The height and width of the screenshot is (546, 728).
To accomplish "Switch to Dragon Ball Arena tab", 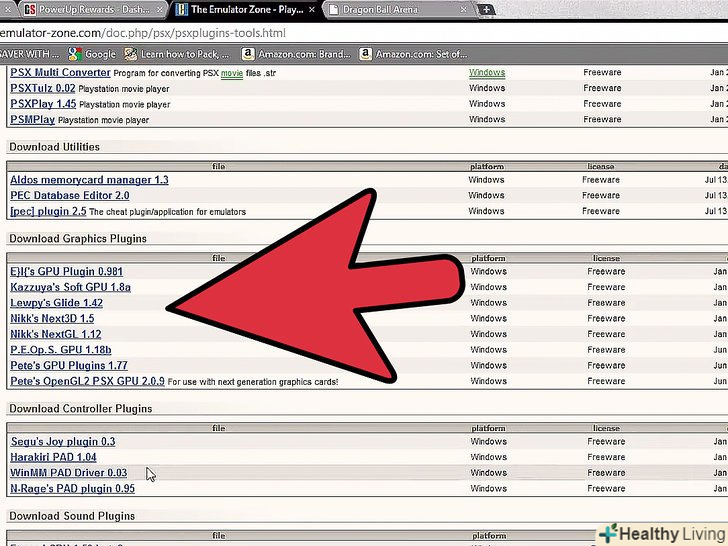I will [398, 9].
